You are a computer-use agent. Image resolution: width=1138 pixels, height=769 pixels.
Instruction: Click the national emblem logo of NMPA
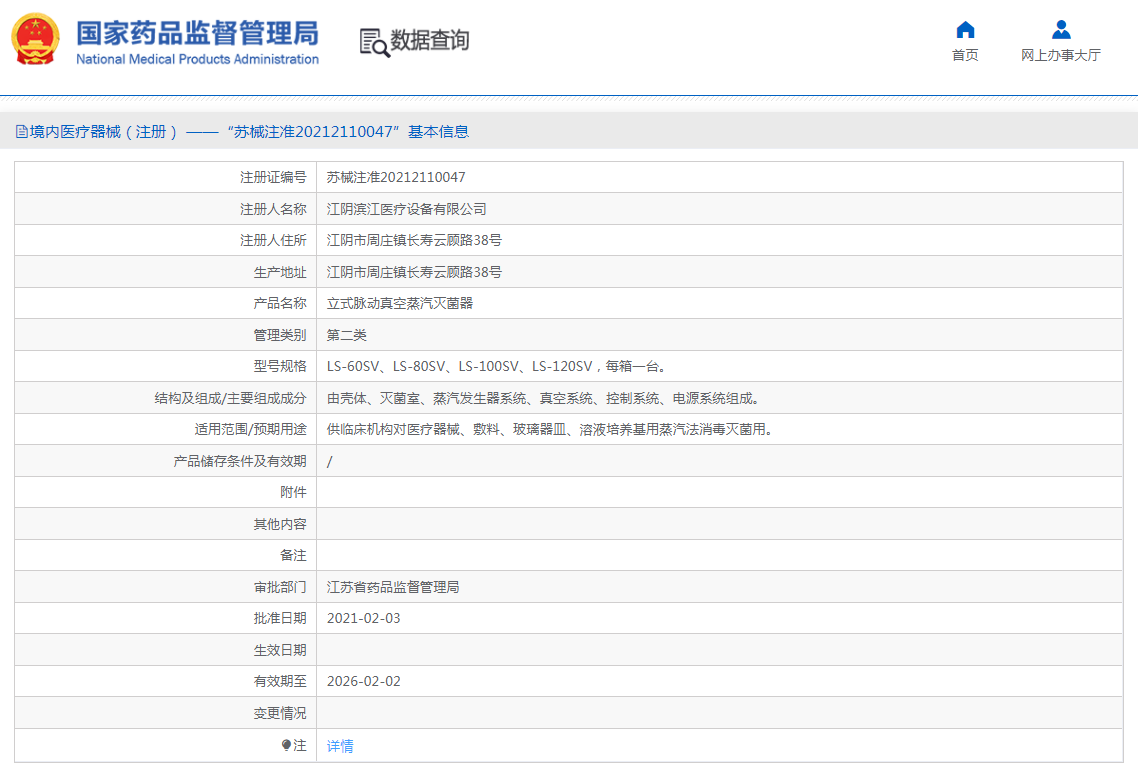[36, 40]
